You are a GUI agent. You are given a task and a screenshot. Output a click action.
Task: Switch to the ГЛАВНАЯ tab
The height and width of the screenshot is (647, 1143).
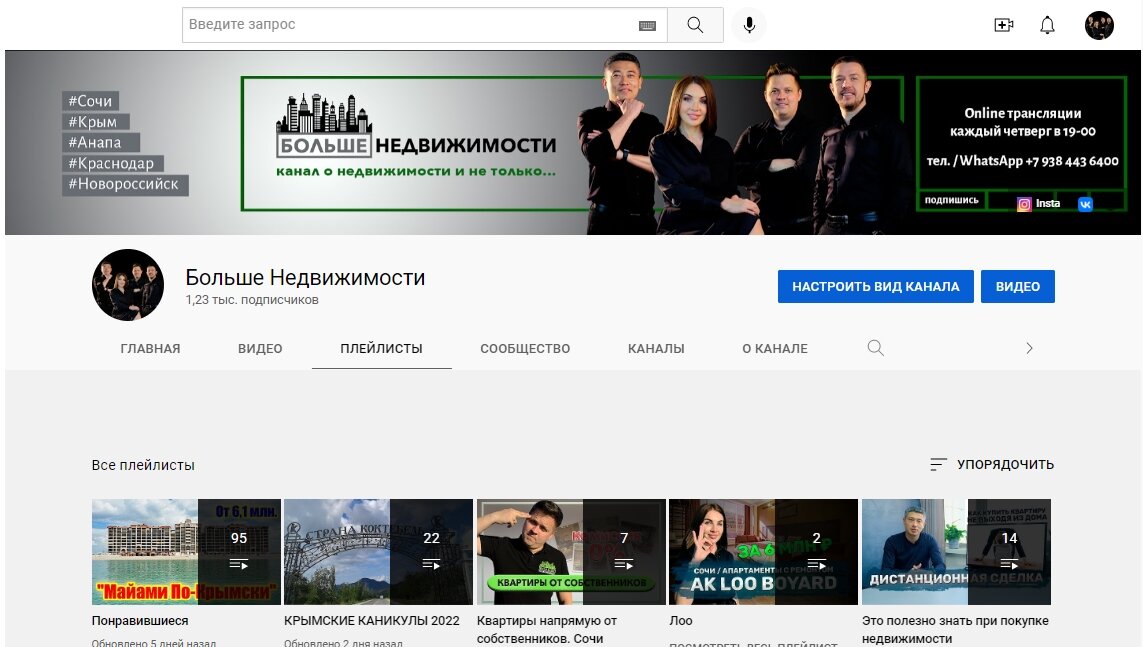click(150, 348)
